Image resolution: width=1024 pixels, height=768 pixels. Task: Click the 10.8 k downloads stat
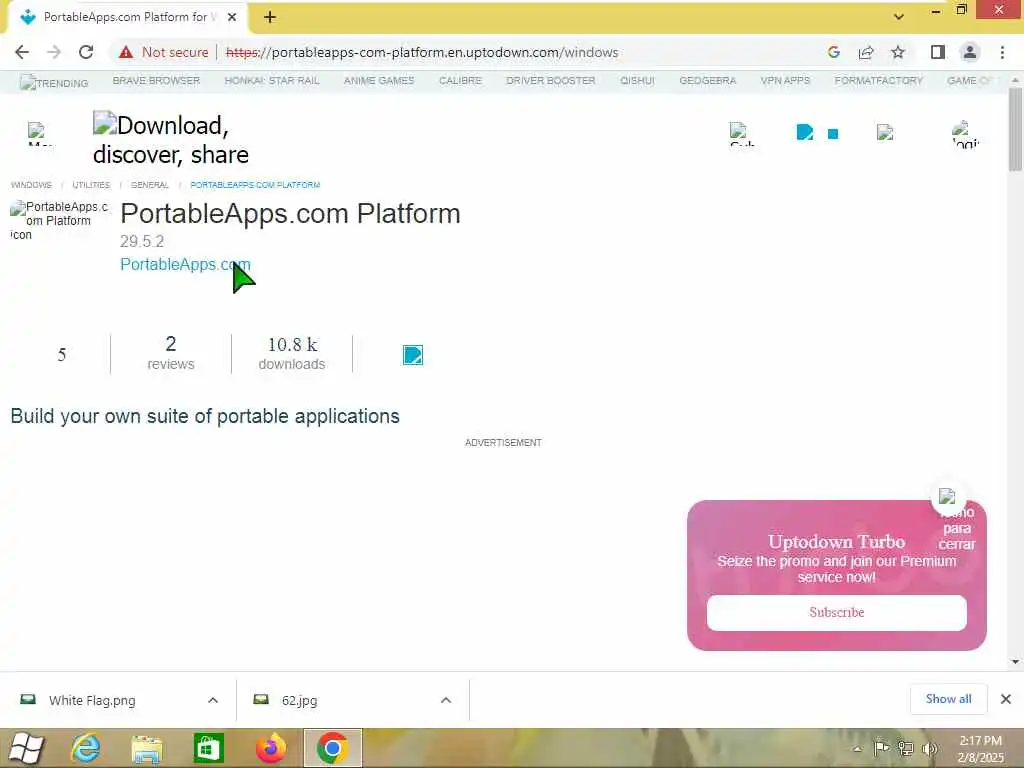tap(291, 353)
